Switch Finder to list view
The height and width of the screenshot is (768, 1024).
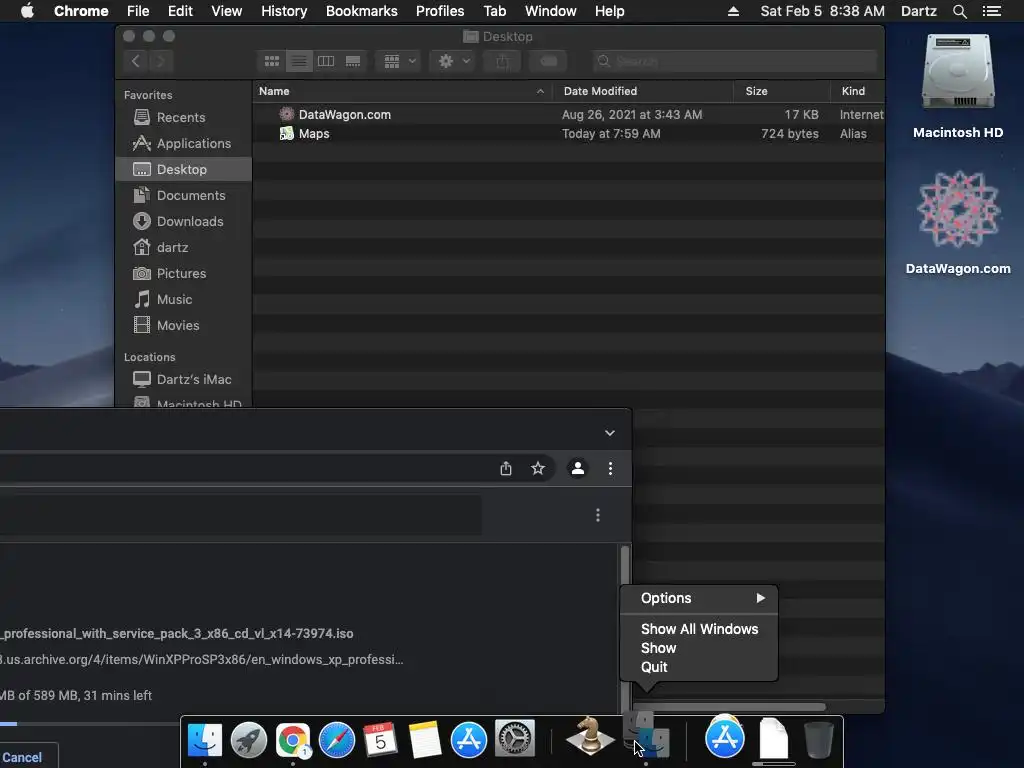299,61
